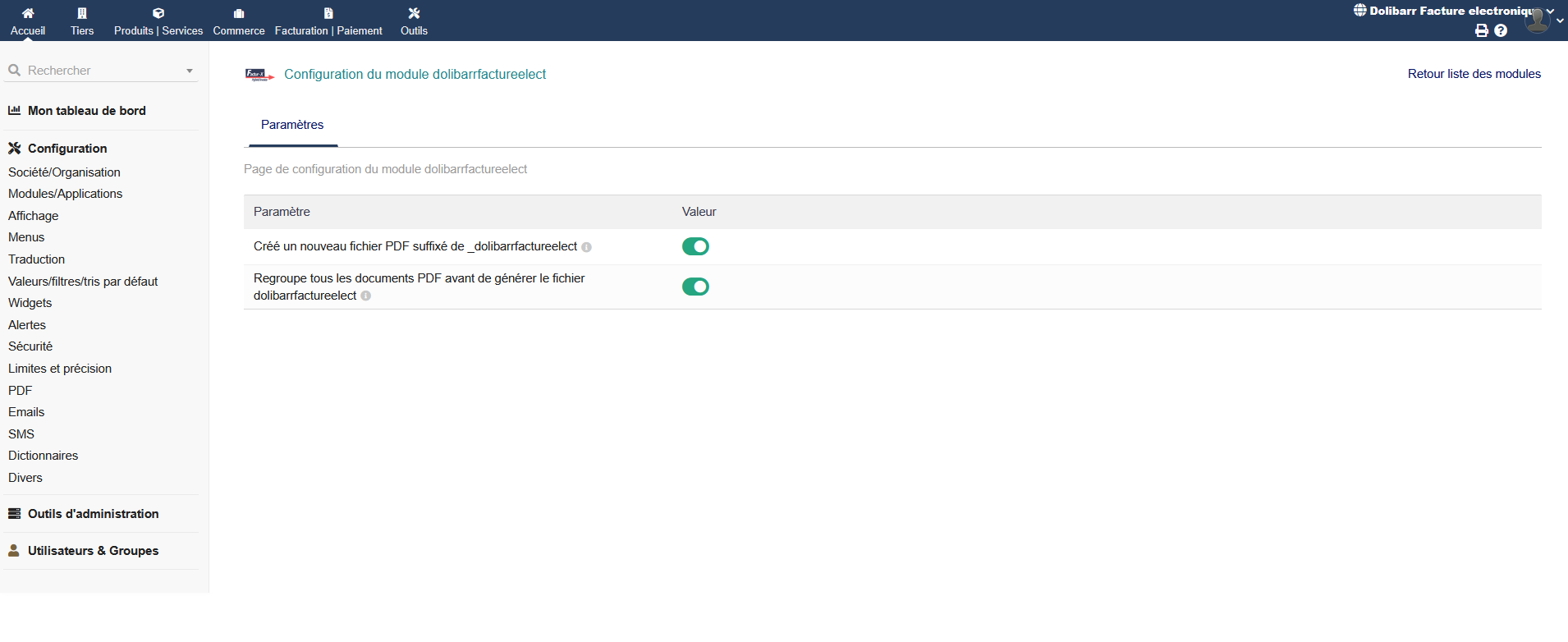The width and height of the screenshot is (1568, 642).
Task: Expand the search box dropdown arrow
Action: click(x=190, y=71)
